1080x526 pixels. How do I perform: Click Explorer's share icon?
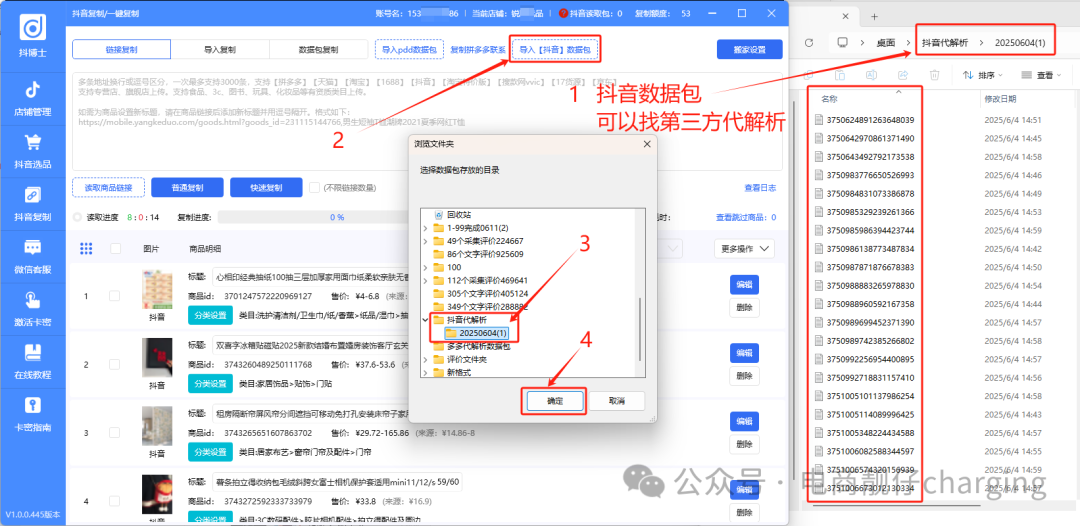[x=902, y=74]
